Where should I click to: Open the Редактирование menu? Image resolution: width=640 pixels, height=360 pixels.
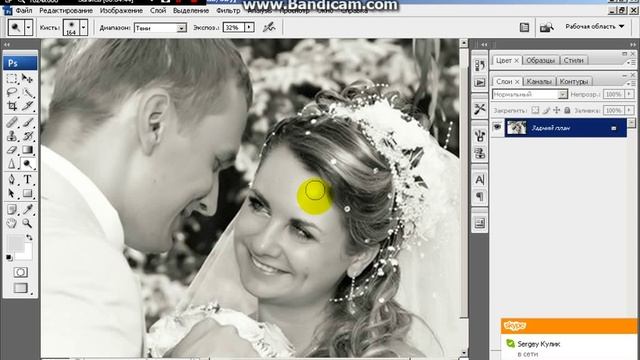[66, 11]
